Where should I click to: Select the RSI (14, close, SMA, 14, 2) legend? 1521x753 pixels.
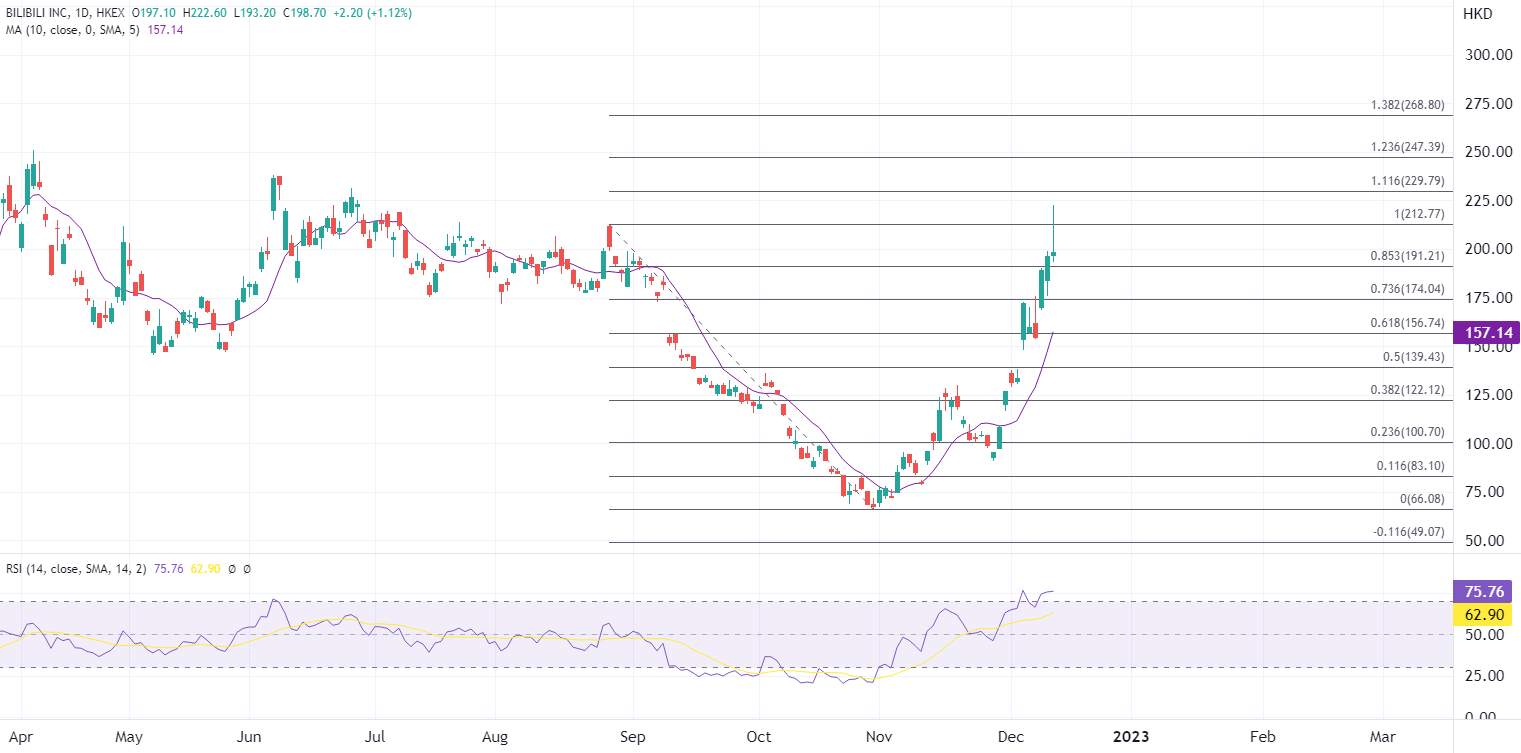click(76, 568)
